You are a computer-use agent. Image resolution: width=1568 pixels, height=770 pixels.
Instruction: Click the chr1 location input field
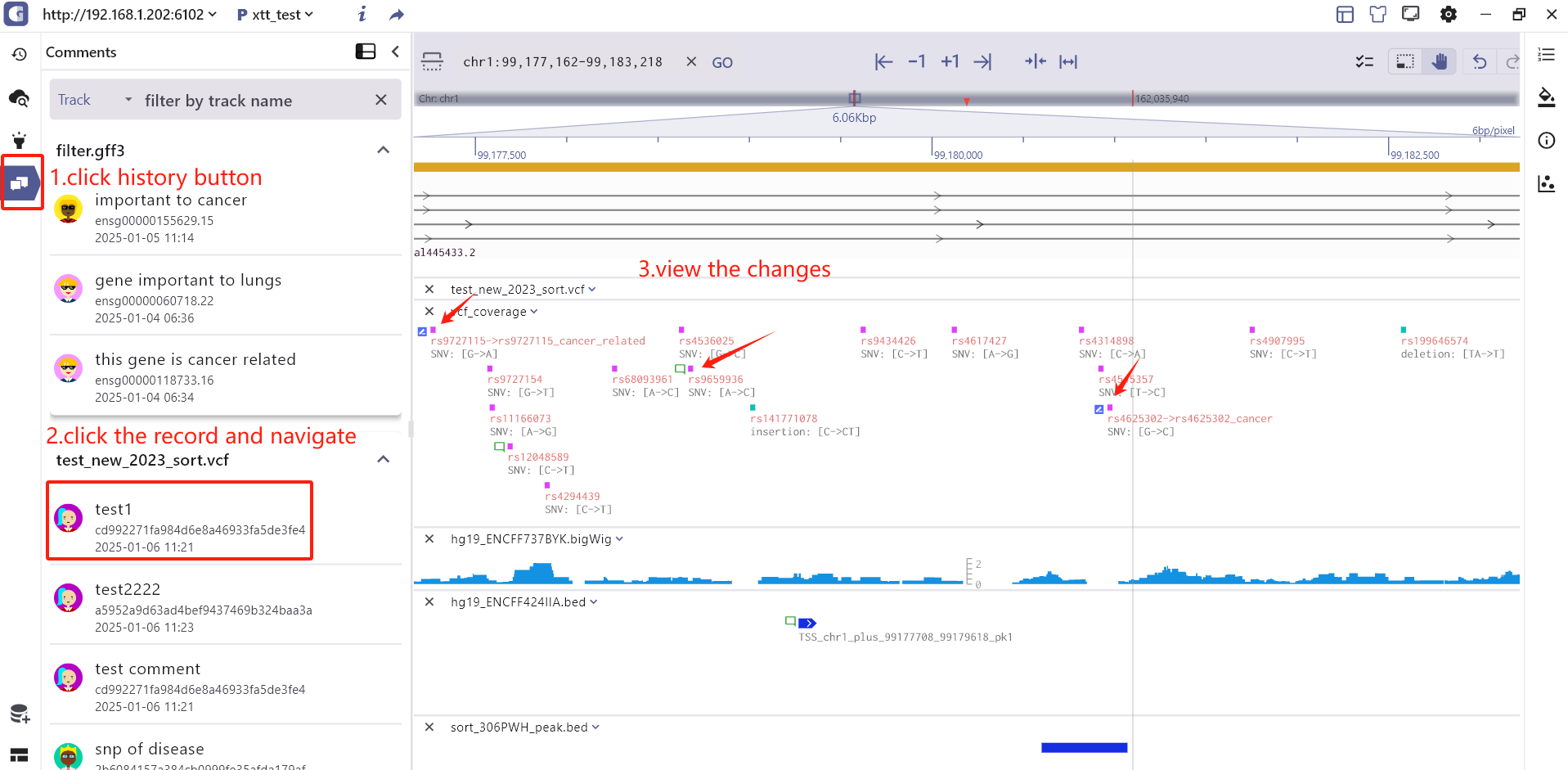[x=563, y=61]
